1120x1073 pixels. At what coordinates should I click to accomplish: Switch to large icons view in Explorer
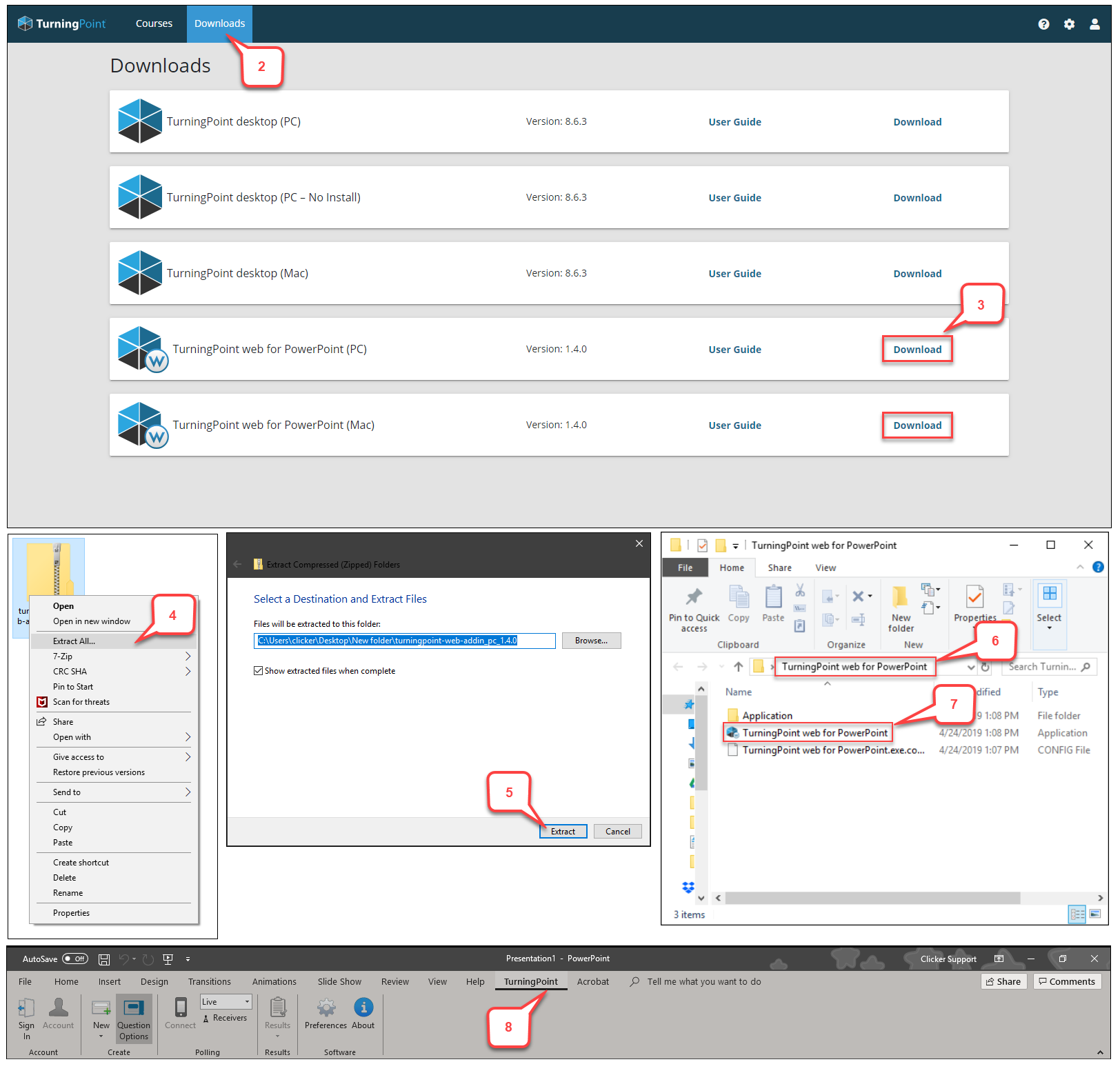tap(1095, 914)
